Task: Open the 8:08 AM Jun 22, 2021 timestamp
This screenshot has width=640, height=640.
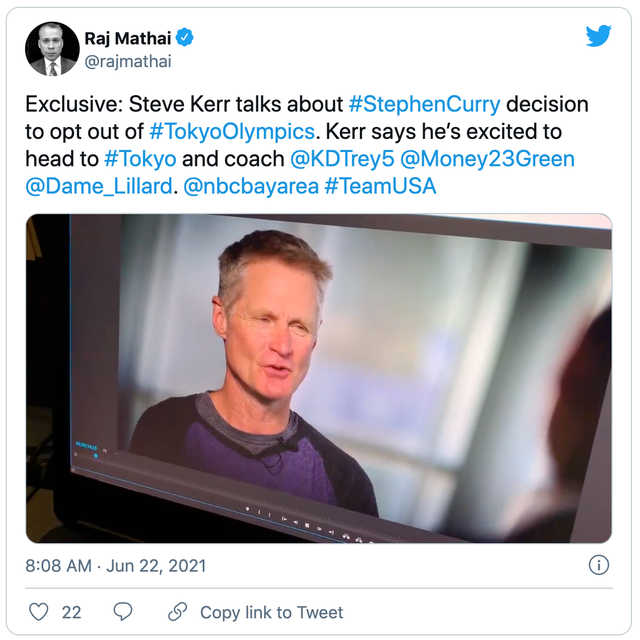Action: click(116, 566)
